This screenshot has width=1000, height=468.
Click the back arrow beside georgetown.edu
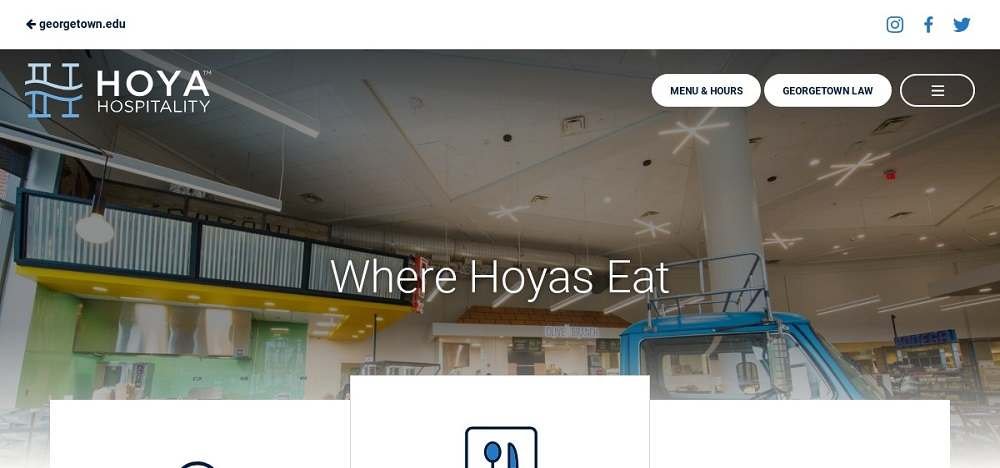coord(31,24)
